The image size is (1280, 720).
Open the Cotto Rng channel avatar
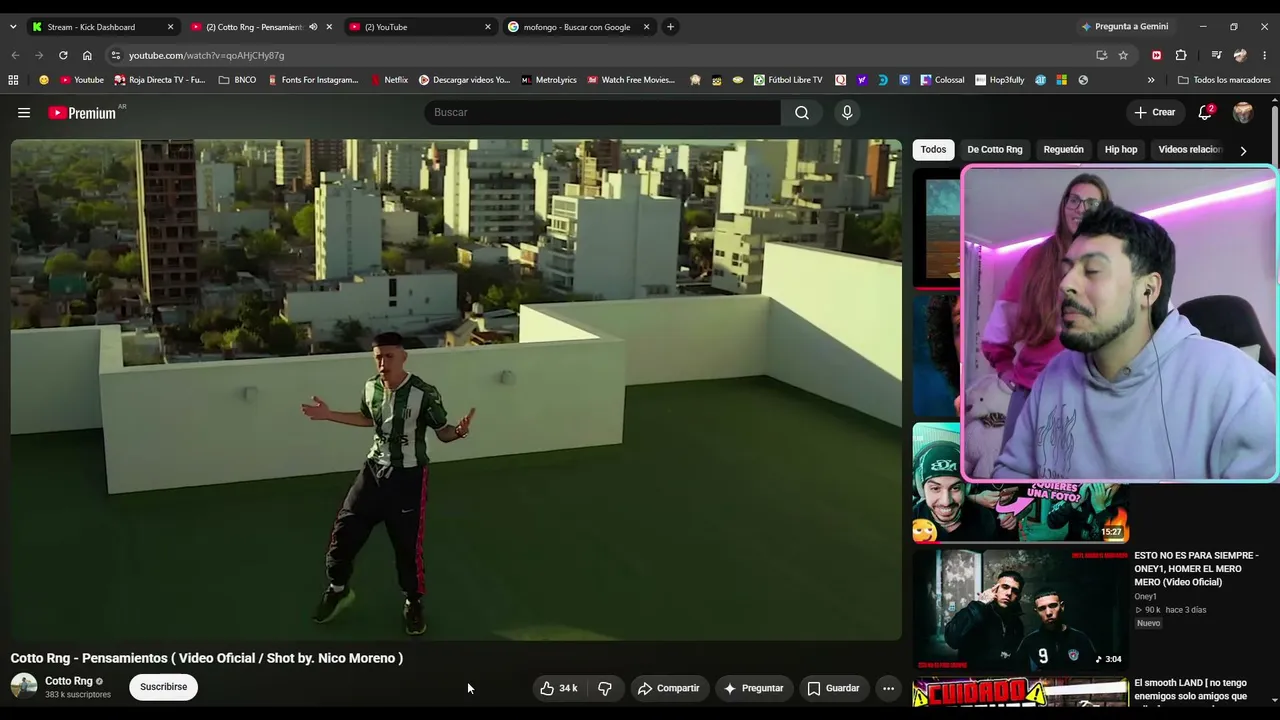coord(24,687)
